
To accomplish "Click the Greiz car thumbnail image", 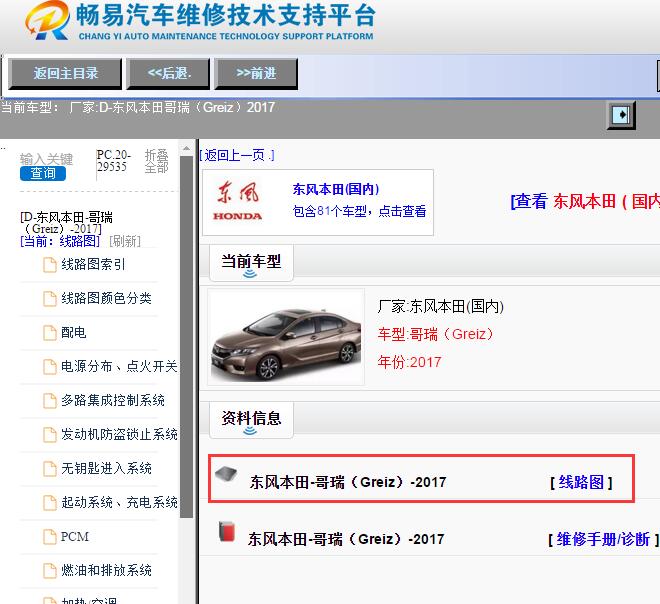I will (x=286, y=337).
